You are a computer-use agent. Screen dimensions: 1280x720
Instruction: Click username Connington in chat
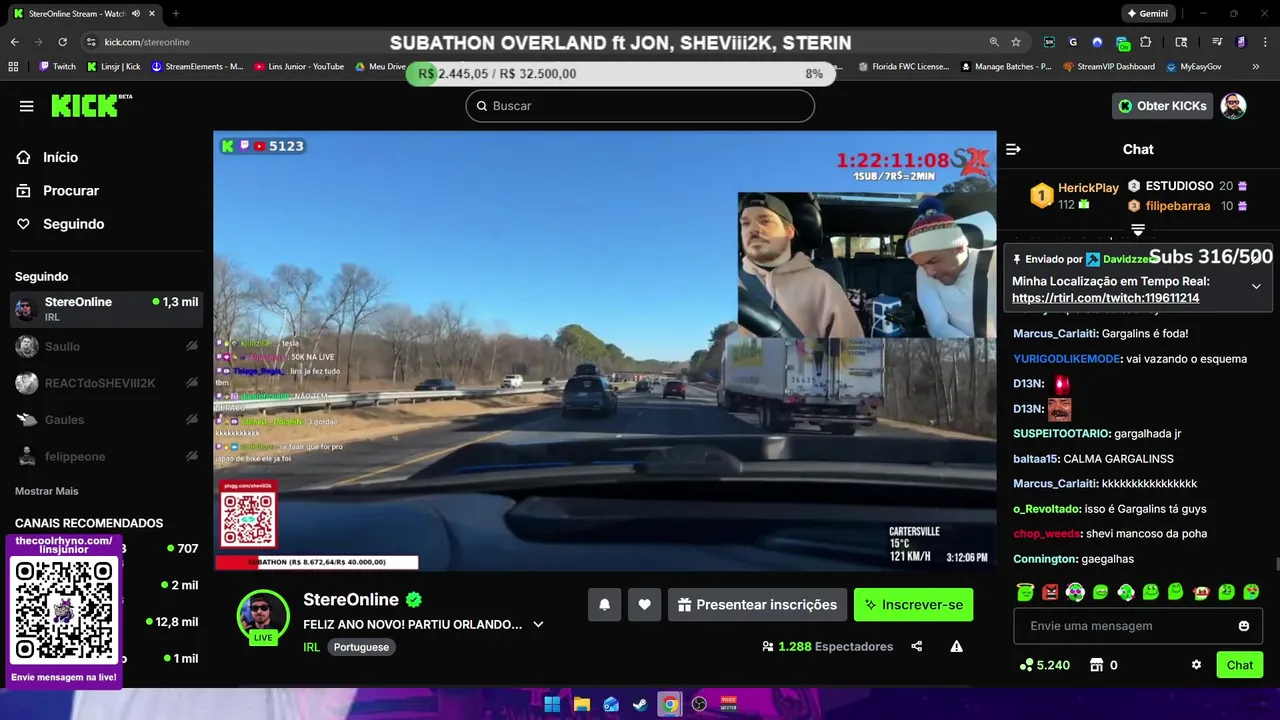point(1045,559)
